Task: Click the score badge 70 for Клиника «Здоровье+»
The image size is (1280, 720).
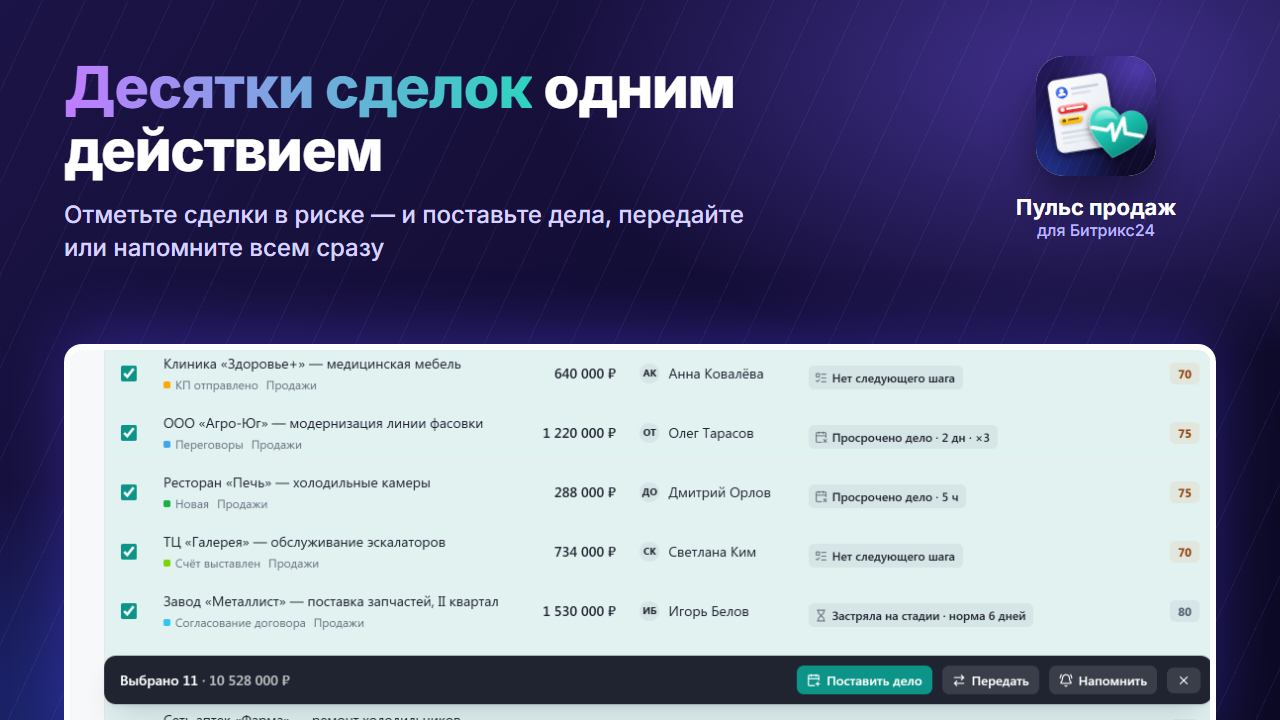Action: [1185, 374]
